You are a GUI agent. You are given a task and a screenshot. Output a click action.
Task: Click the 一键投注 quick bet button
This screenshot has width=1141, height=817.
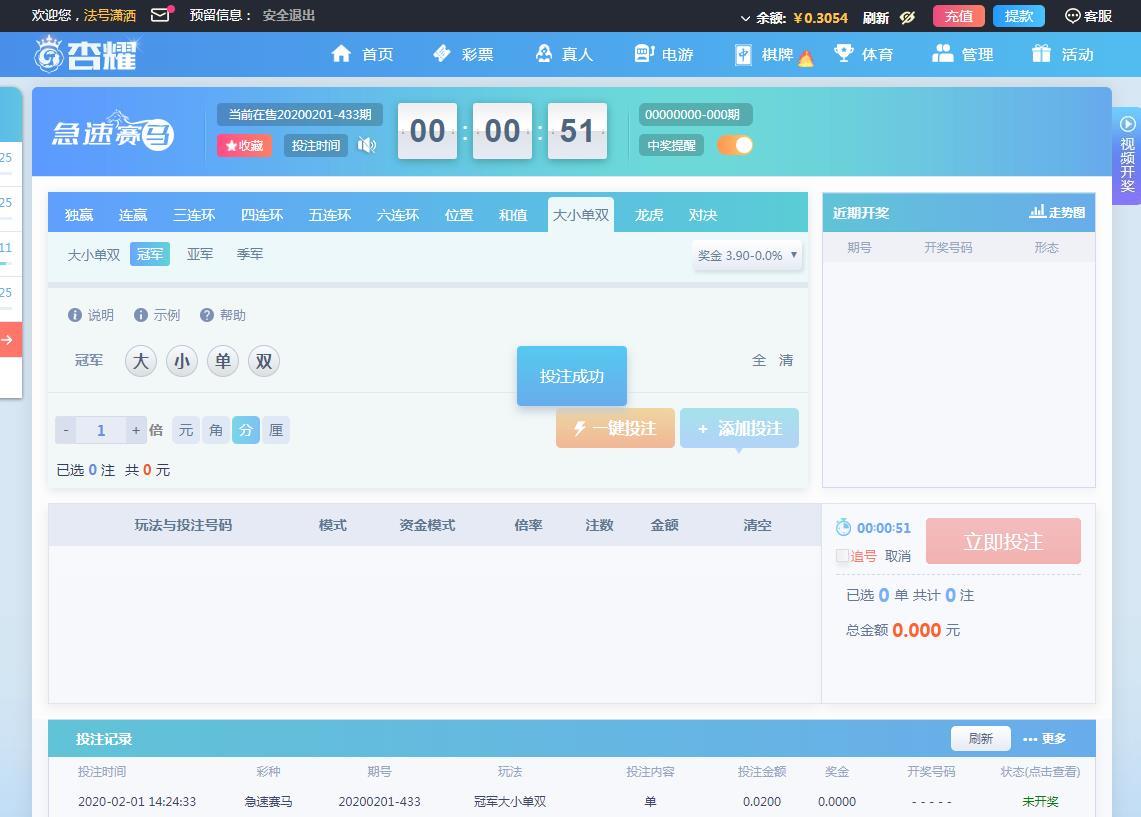coord(616,428)
